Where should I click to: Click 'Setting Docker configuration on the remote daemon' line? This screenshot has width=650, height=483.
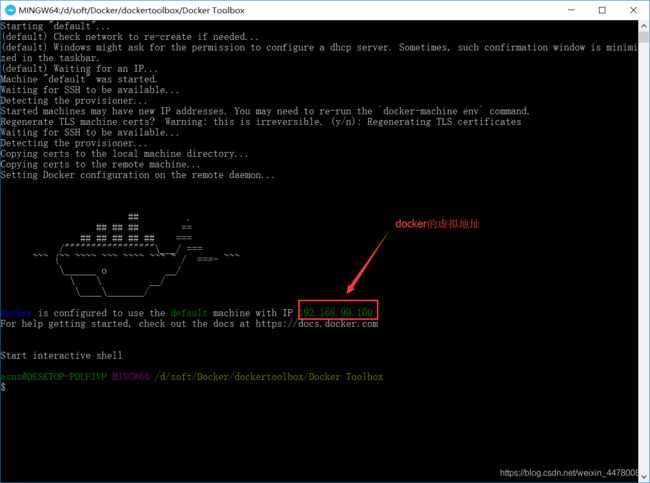(x=138, y=175)
